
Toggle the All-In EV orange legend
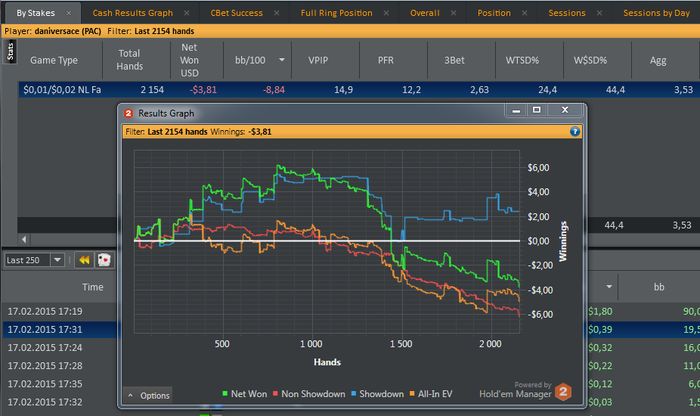point(431,394)
